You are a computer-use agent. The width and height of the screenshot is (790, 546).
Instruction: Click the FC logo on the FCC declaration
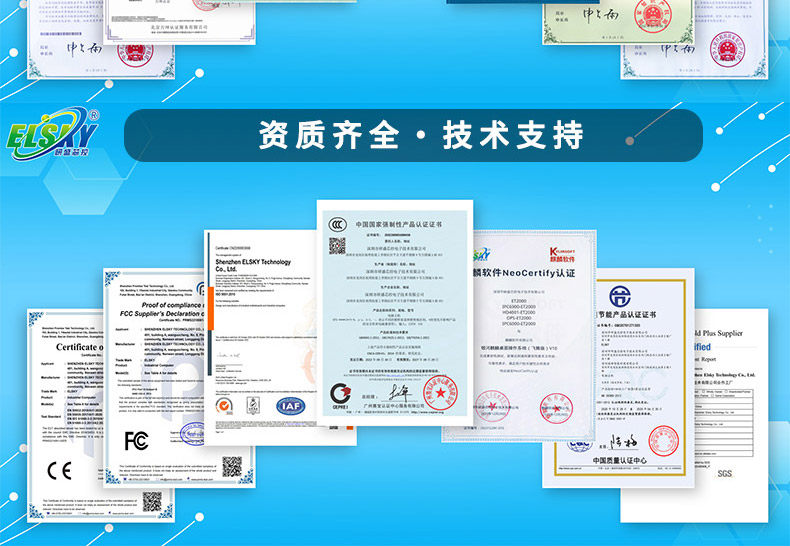pos(137,441)
